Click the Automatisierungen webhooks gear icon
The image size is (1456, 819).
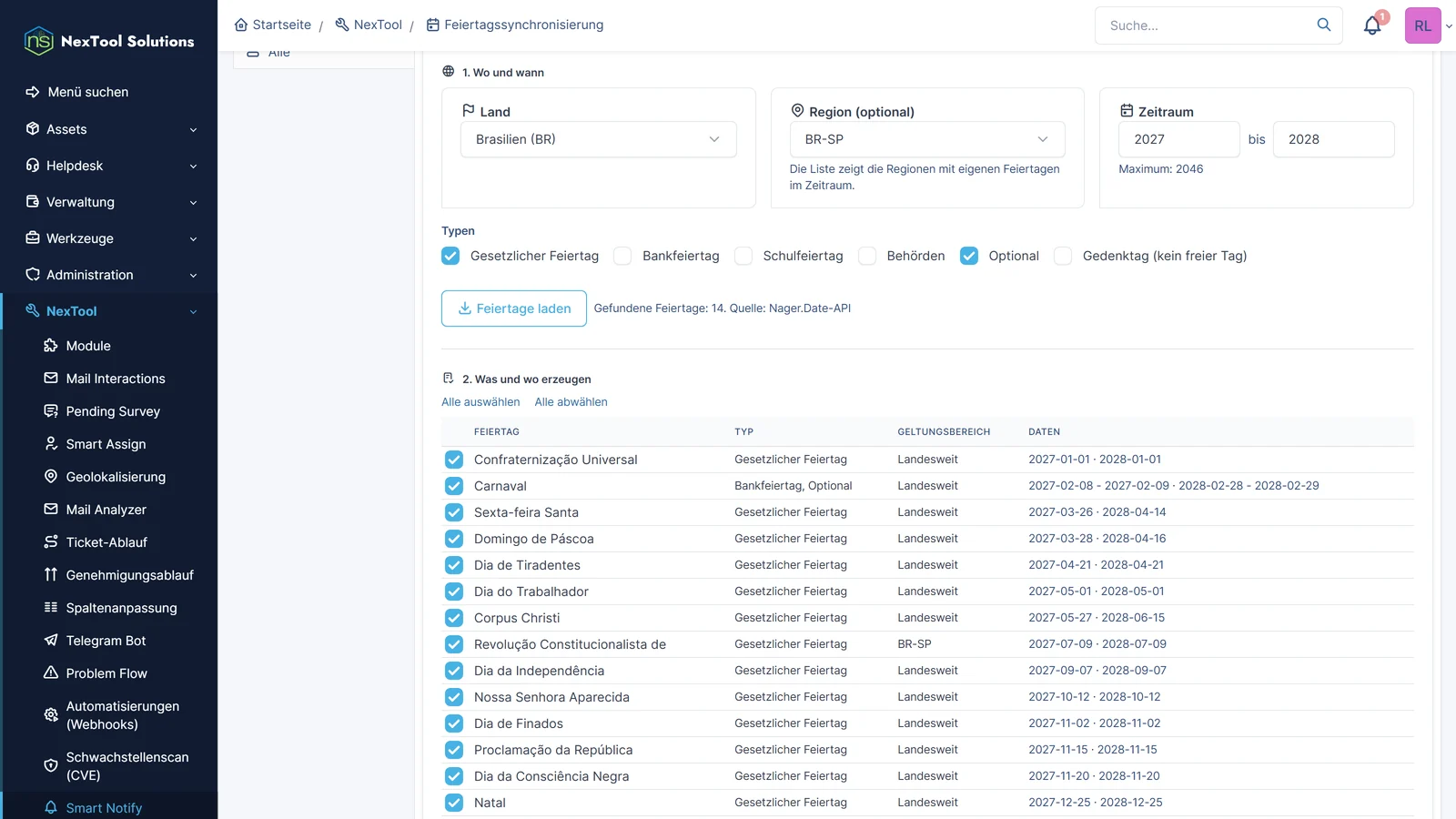click(51, 715)
